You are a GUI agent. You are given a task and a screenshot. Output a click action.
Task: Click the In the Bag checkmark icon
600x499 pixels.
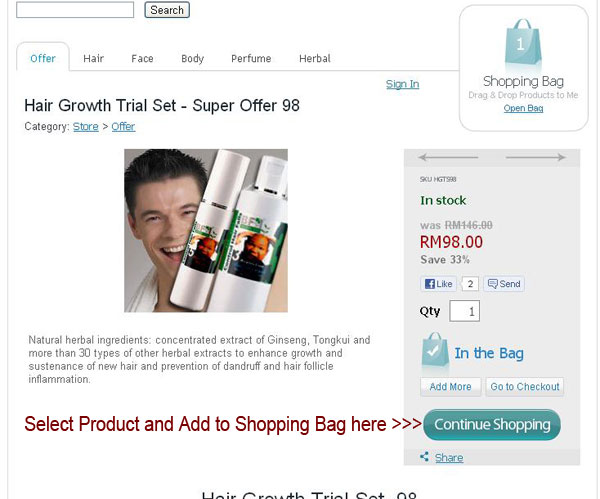click(435, 351)
